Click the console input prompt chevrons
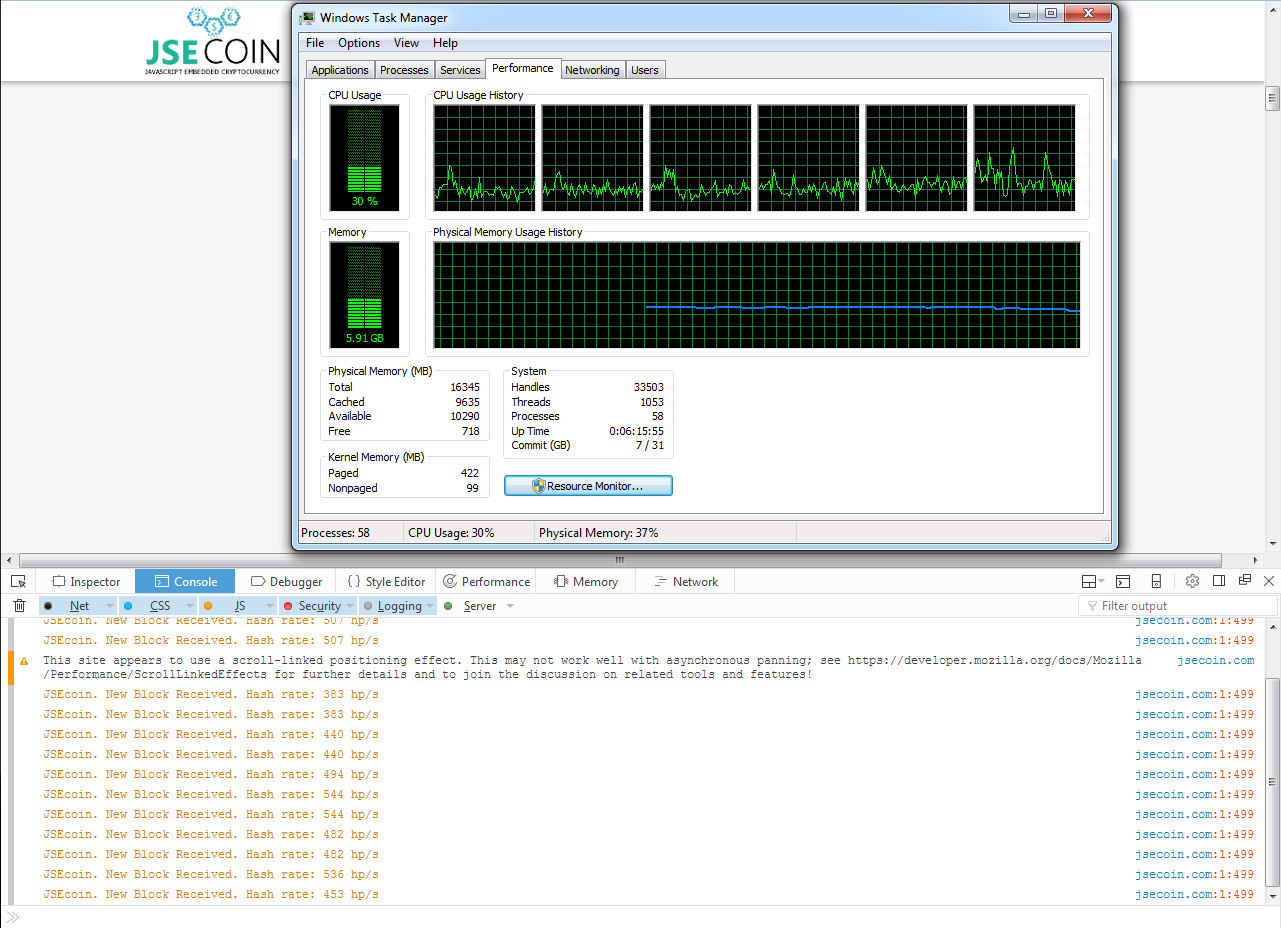Screen dimensions: 1281x928 click(x=13, y=917)
